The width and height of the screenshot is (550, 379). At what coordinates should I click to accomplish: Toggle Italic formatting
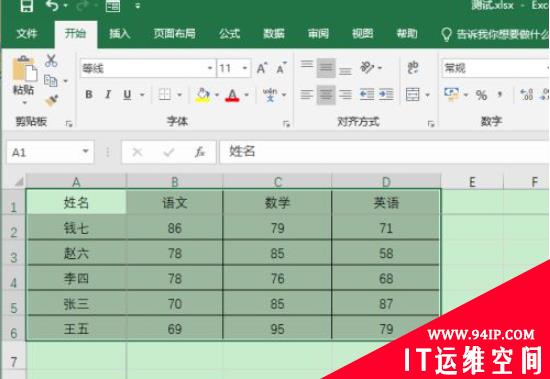(108, 94)
